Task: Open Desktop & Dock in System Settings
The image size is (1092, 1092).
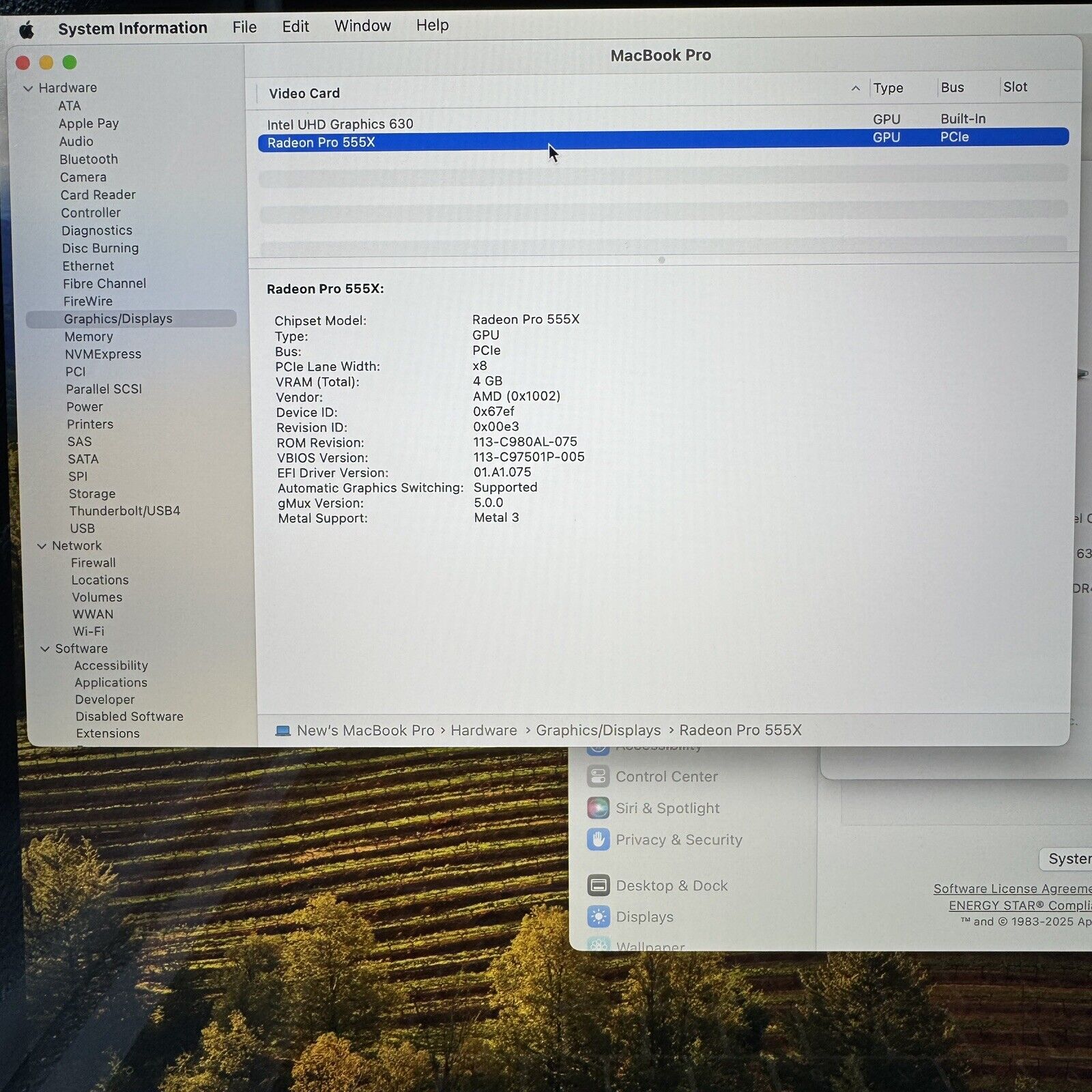Action: click(x=658, y=885)
